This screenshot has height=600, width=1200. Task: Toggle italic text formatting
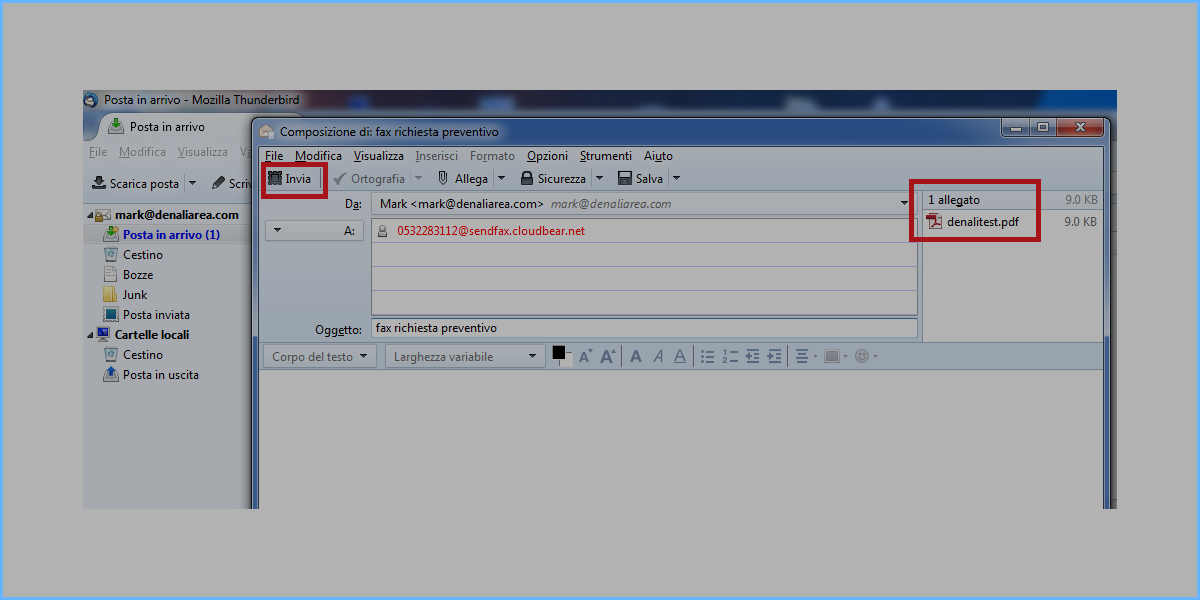(658, 356)
